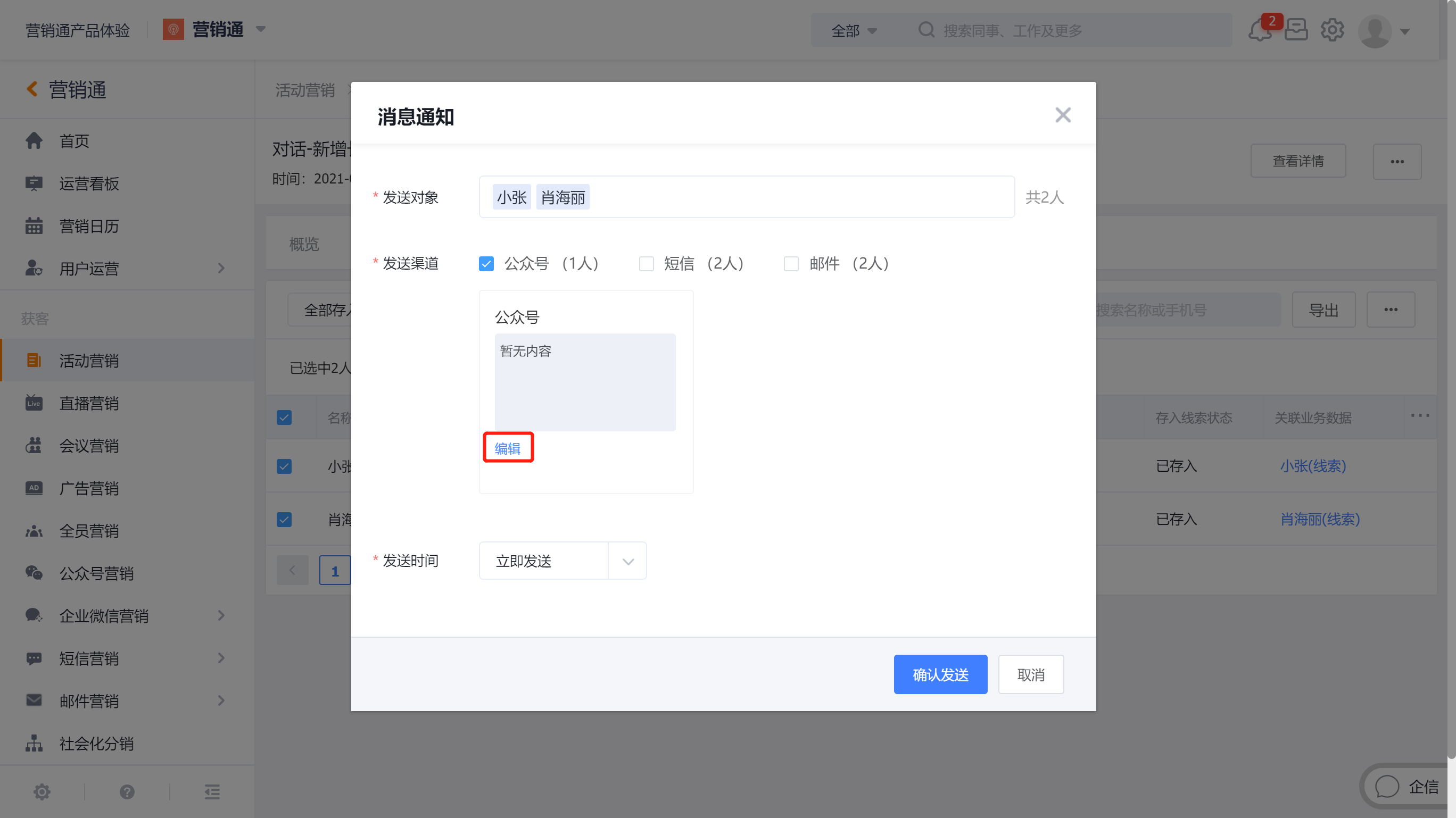Uncheck the 公众号 channel checkbox
The height and width of the screenshot is (818, 1456).
pos(486,263)
